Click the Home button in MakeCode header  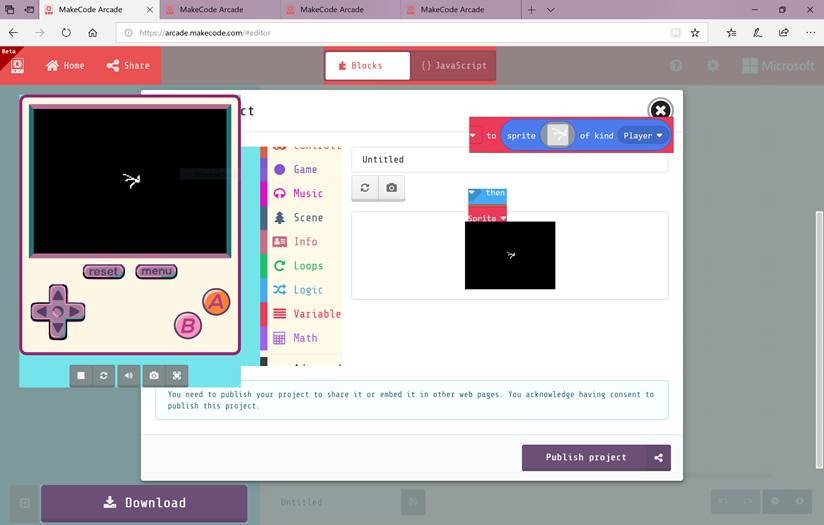click(x=65, y=66)
